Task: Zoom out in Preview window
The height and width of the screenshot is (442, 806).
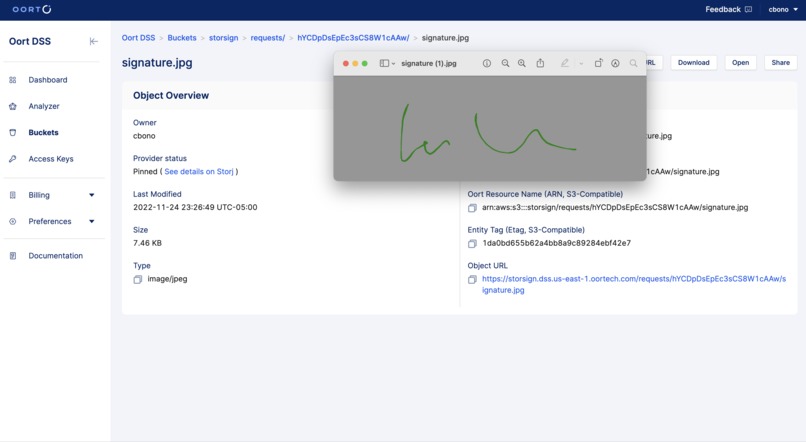Action: click(x=505, y=63)
